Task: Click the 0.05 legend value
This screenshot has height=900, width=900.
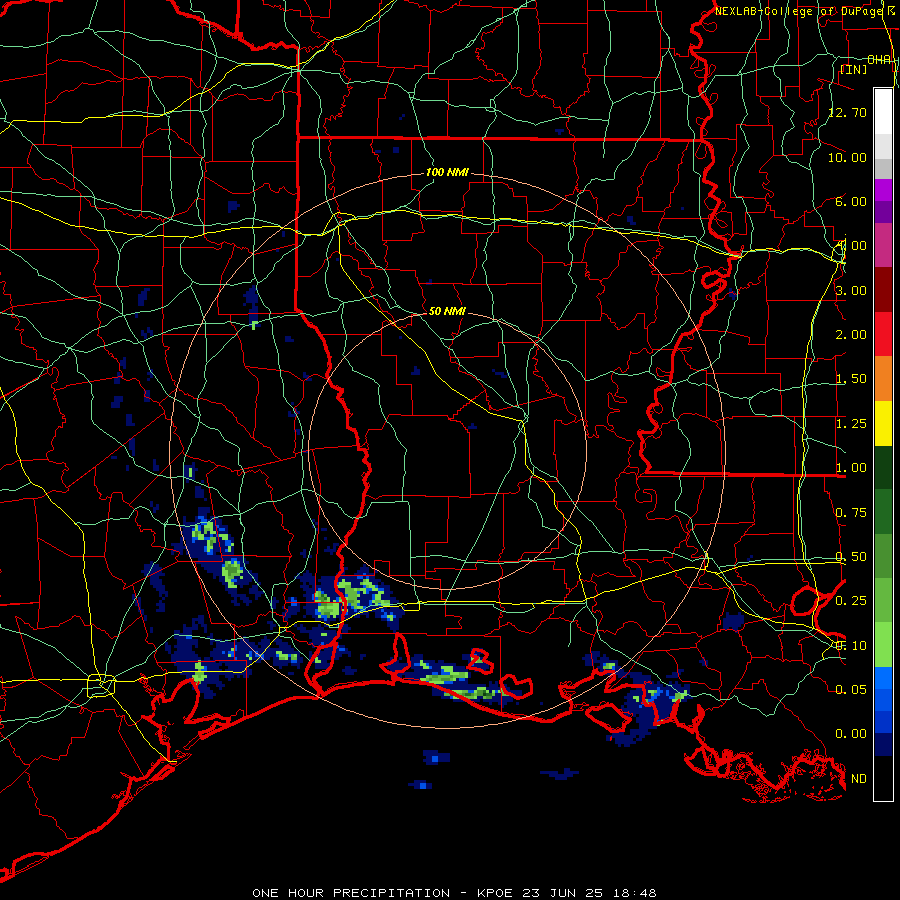Action: coord(851,689)
